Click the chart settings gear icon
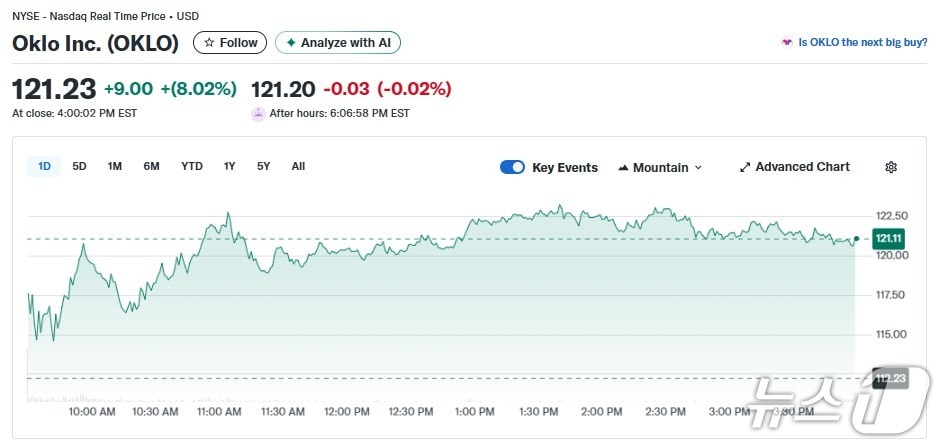Viewport: 944px width, 448px height. 891,167
